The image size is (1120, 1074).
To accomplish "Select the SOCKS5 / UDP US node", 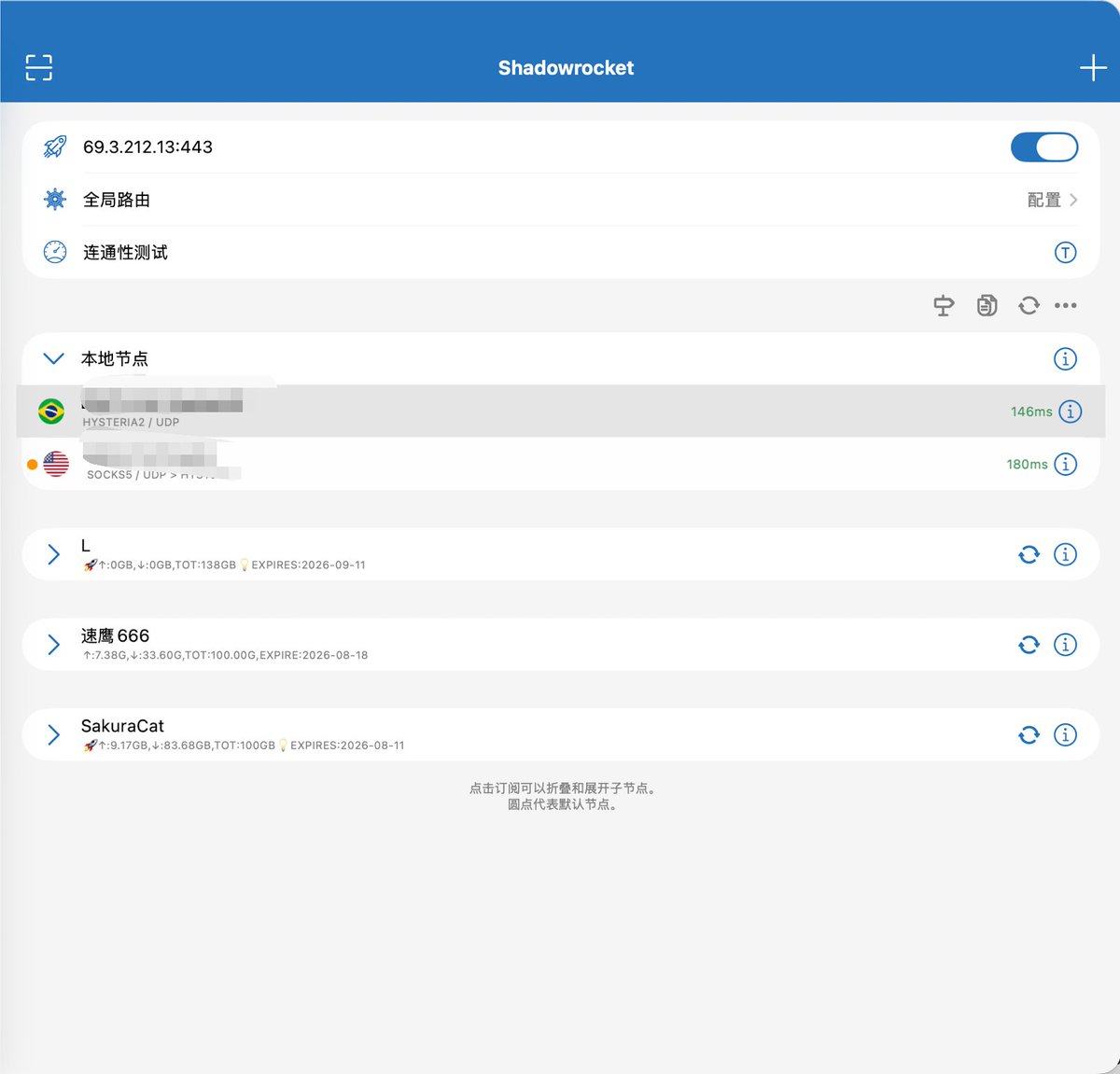I will (x=560, y=464).
